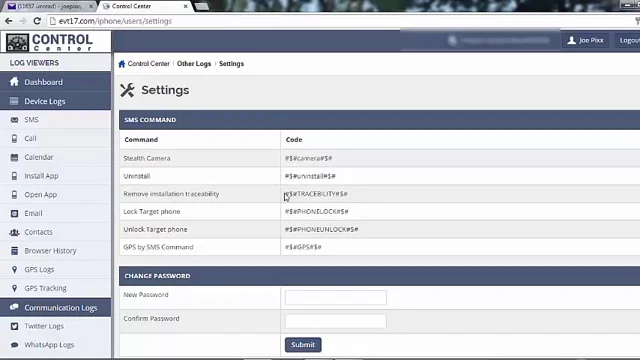Open Device Logs section
This screenshot has width=640, height=360.
point(56,101)
